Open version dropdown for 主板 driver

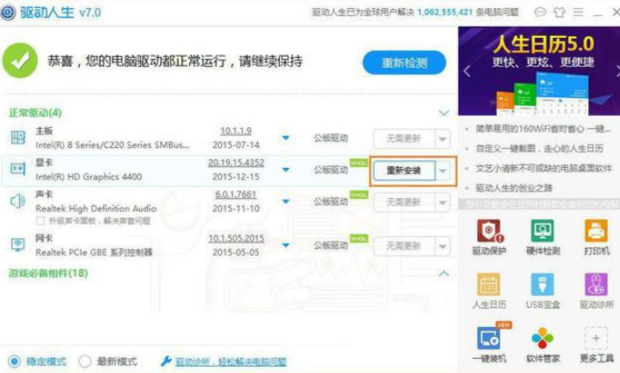[285, 138]
